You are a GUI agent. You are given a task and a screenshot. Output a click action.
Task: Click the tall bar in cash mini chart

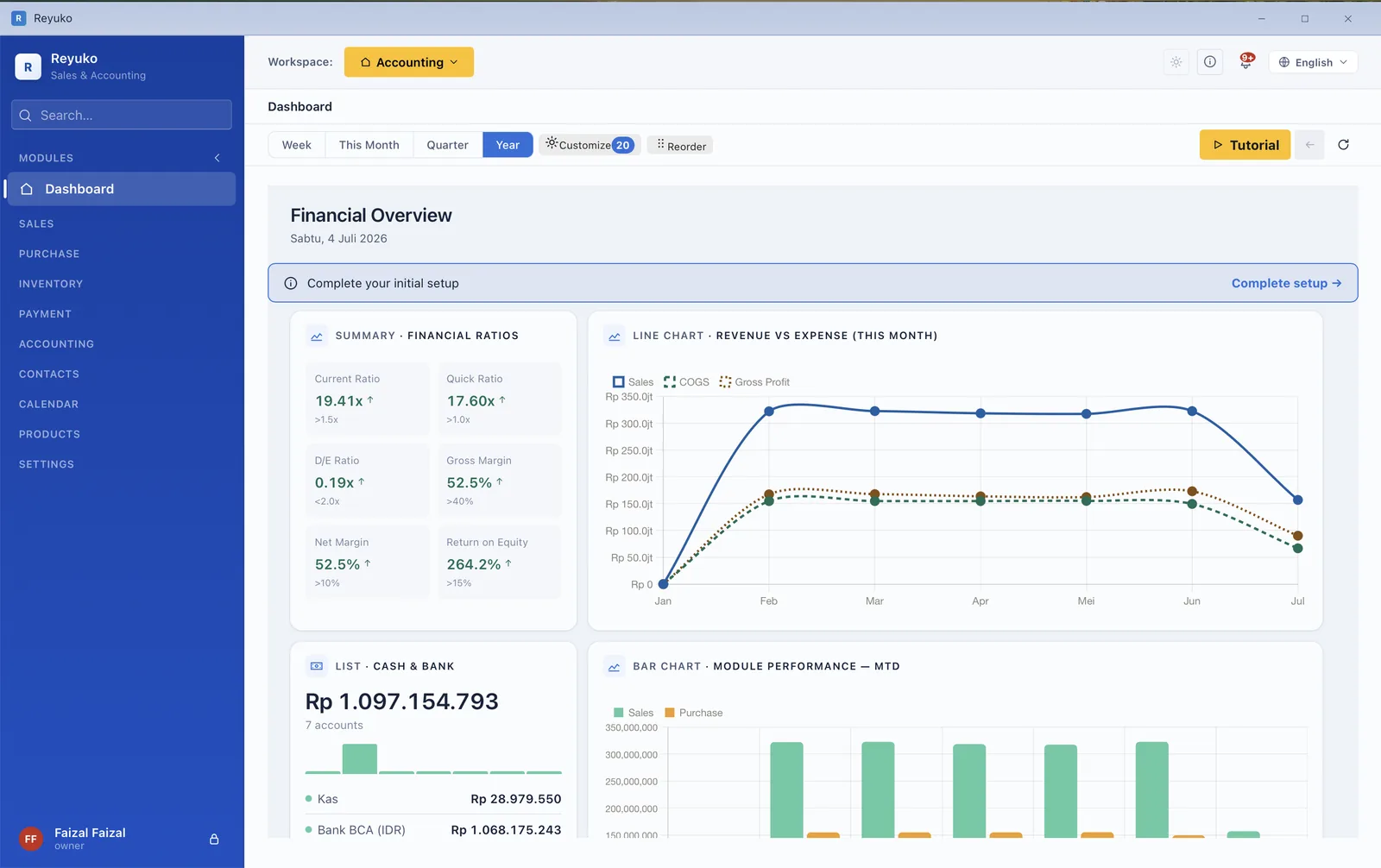(x=360, y=758)
